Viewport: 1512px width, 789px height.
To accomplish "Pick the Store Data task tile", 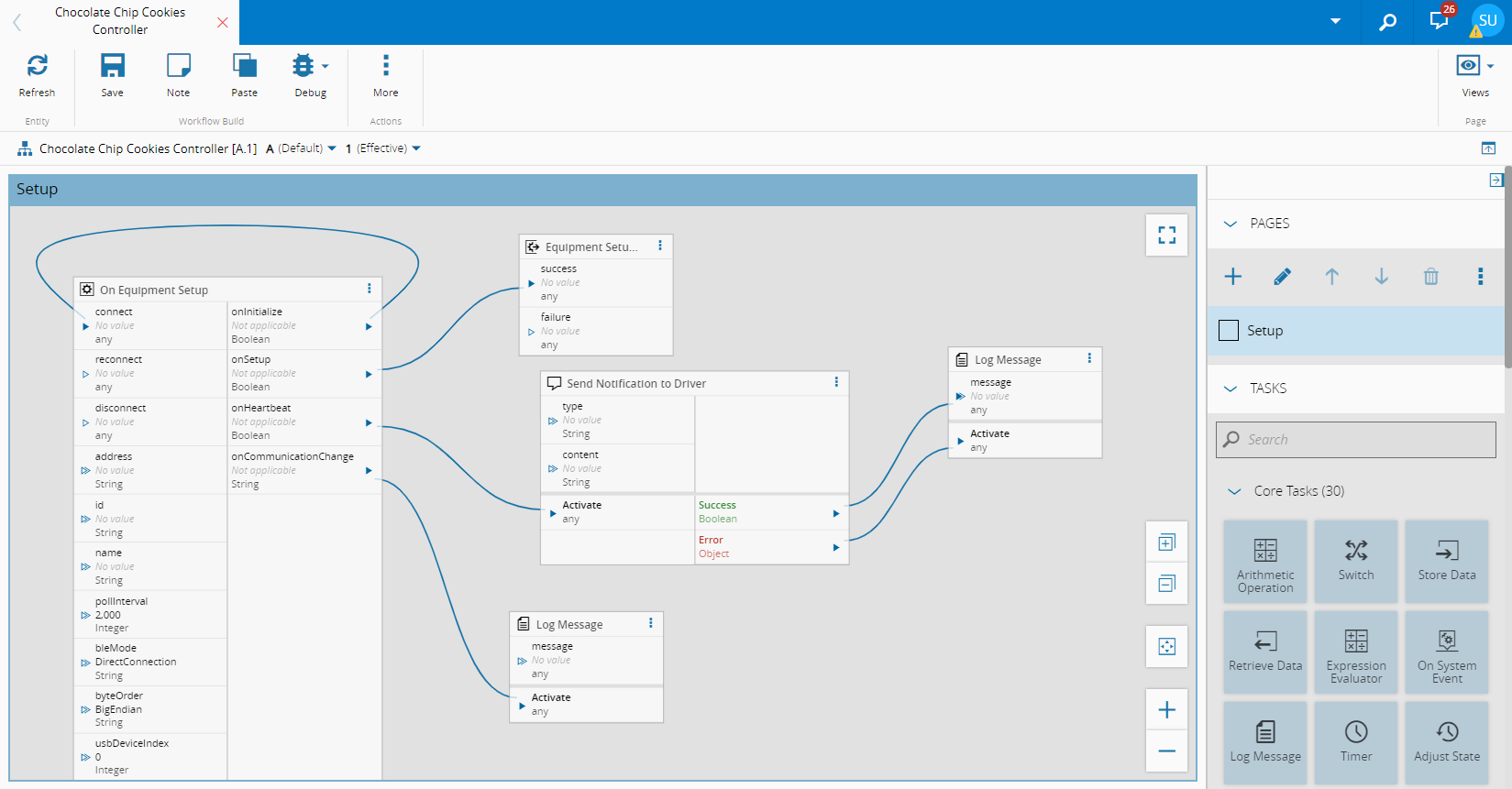I will click(x=1447, y=562).
